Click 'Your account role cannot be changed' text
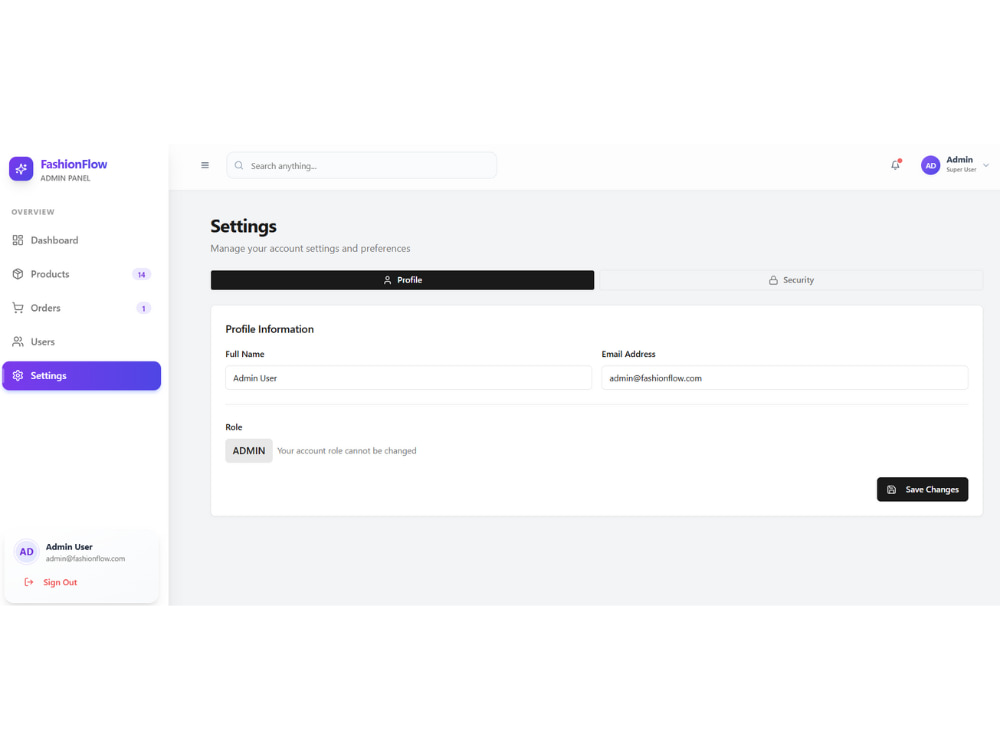Viewport: 1000px width, 750px height. 346,451
